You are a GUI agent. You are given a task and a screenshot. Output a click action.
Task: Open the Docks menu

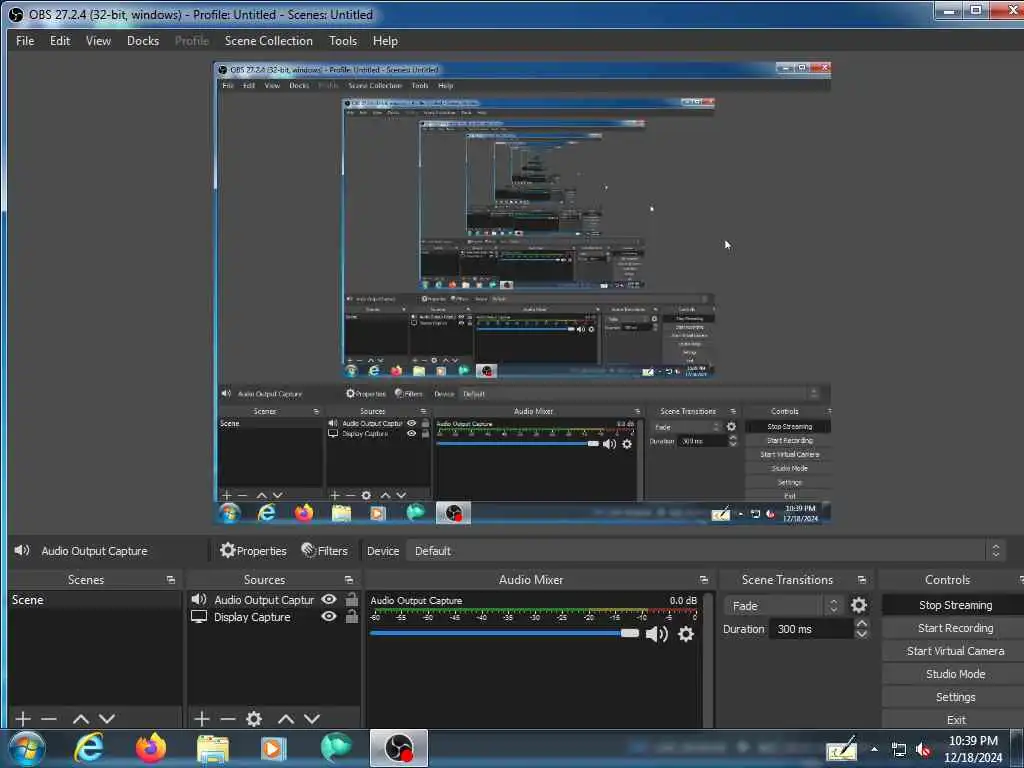point(143,40)
